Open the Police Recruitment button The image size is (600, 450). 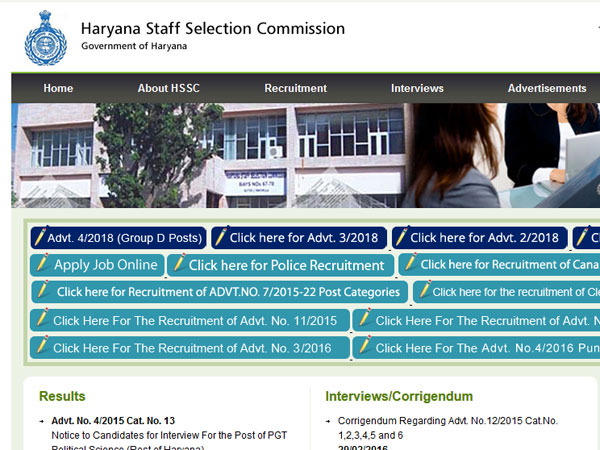pos(281,265)
